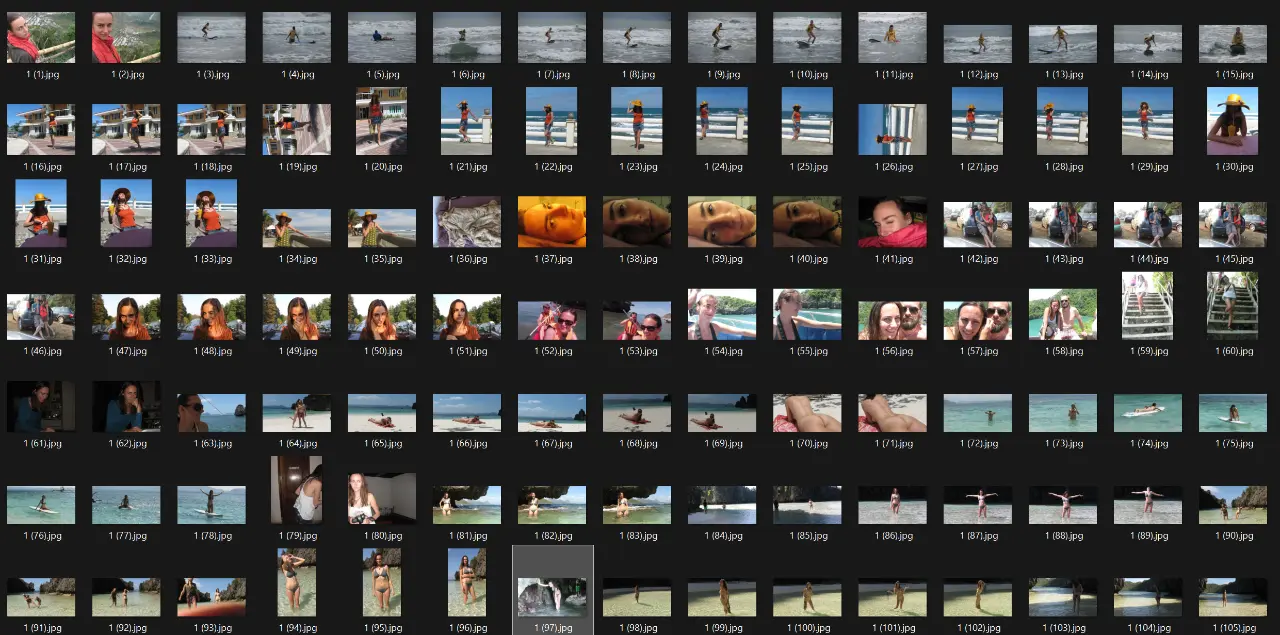Select the thumbnail for 1 (90).jpg

click(1232, 505)
